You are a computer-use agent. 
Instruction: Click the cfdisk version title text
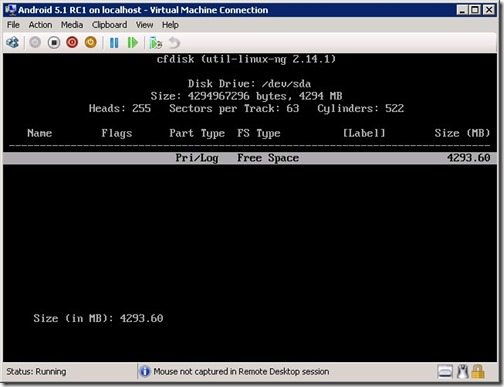(246, 59)
